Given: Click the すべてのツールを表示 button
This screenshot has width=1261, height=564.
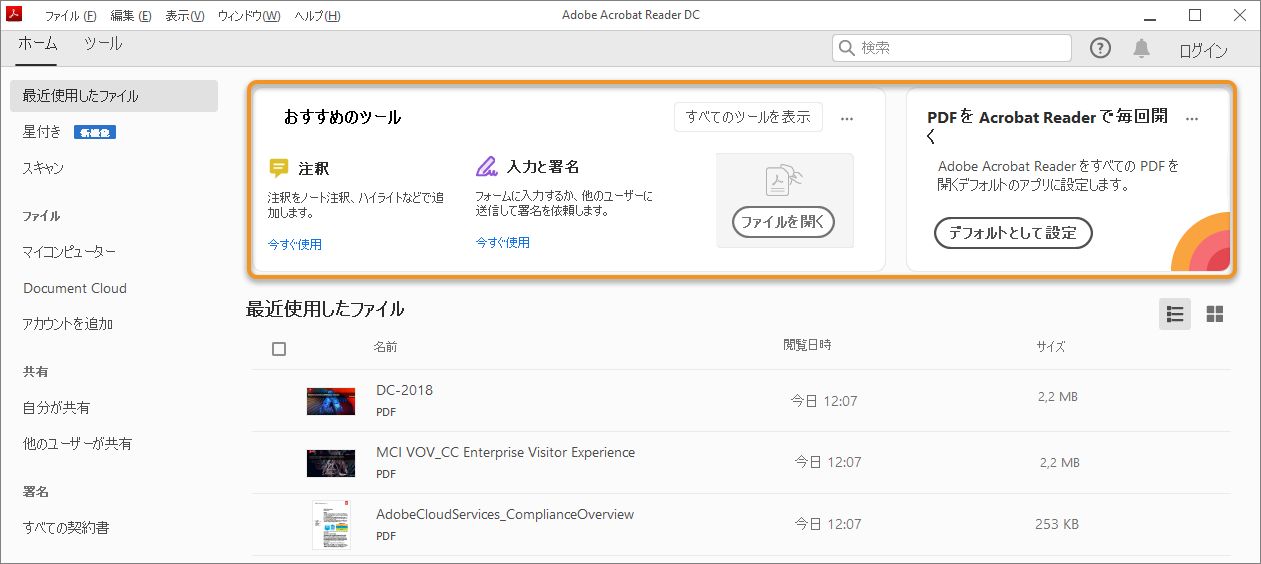Looking at the screenshot, I should [x=748, y=117].
